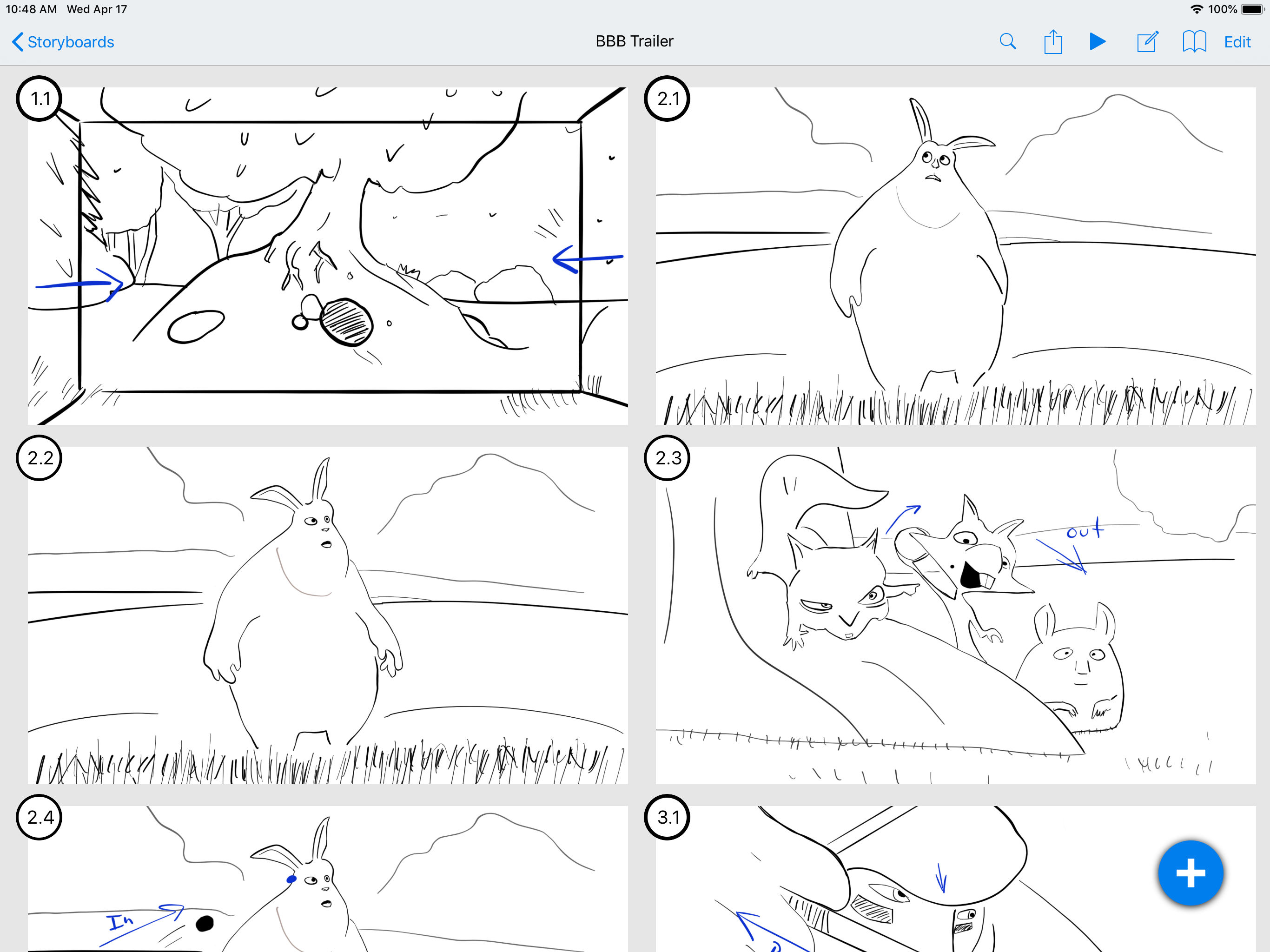Tap the back chevron arrow
This screenshot has width=1270, height=952.
(x=18, y=42)
